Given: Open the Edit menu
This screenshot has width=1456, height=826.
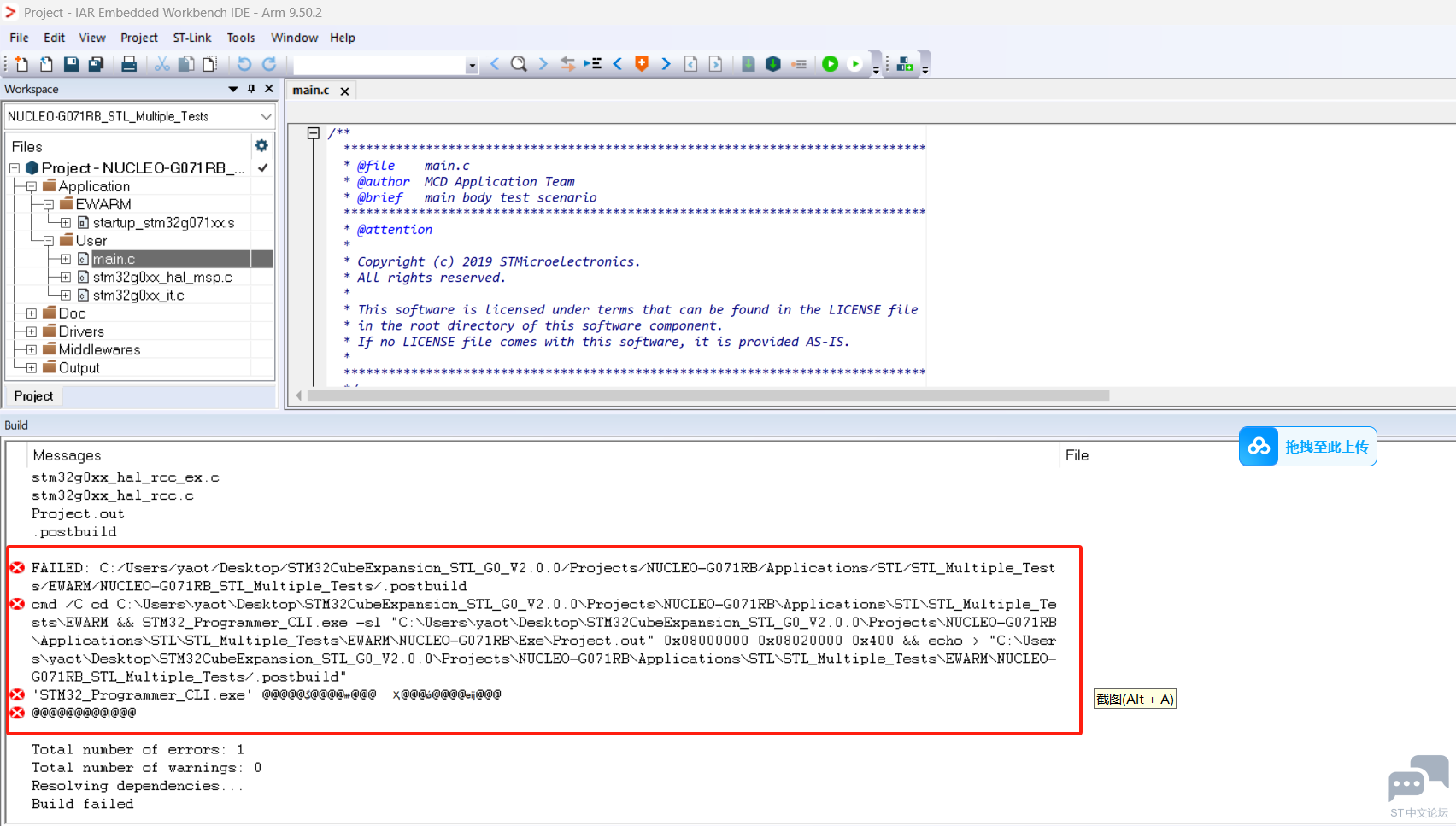Looking at the screenshot, I should click(55, 38).
